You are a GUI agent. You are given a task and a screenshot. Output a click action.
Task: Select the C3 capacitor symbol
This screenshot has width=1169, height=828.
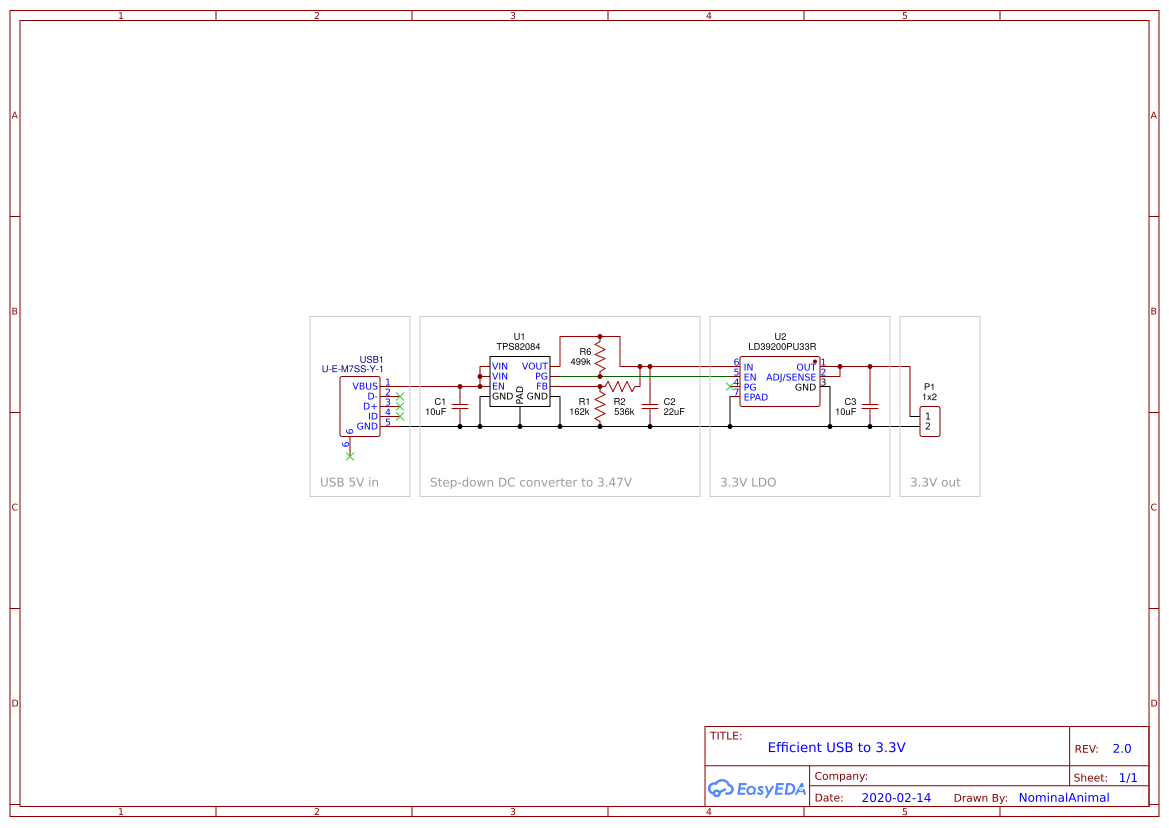pos(870,406)
